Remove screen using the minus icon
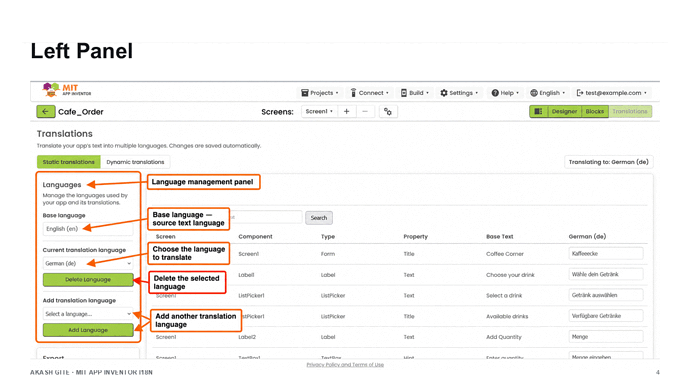Screen dimensions: 690x388 [x=365, y=112]
